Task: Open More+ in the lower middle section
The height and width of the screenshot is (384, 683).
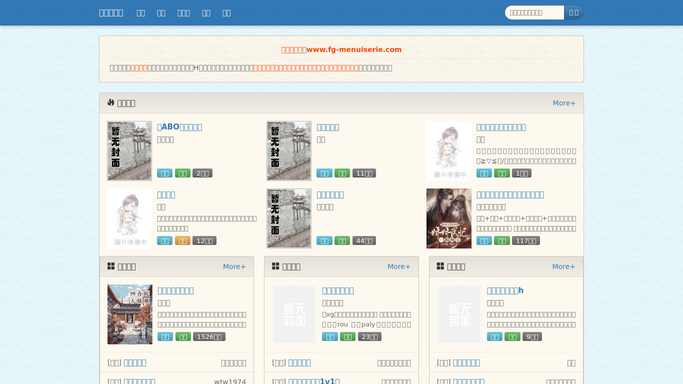Action: tap(399, 266)
